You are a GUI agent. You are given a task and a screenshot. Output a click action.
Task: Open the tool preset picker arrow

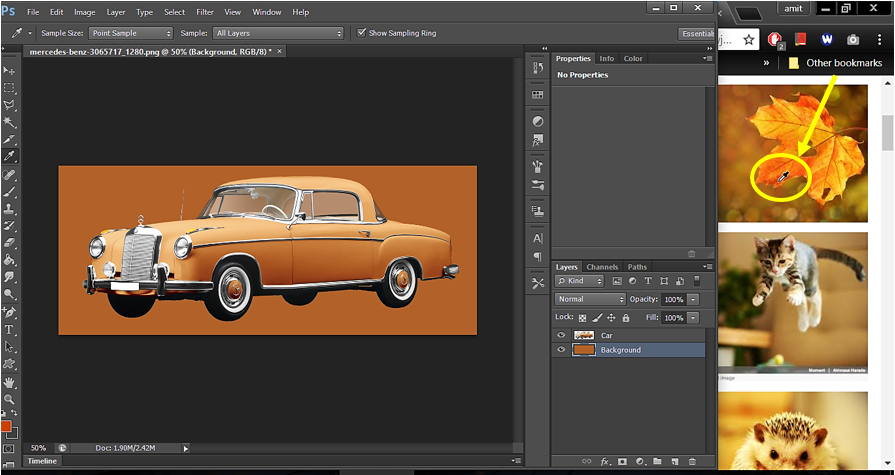coord(30,33)
